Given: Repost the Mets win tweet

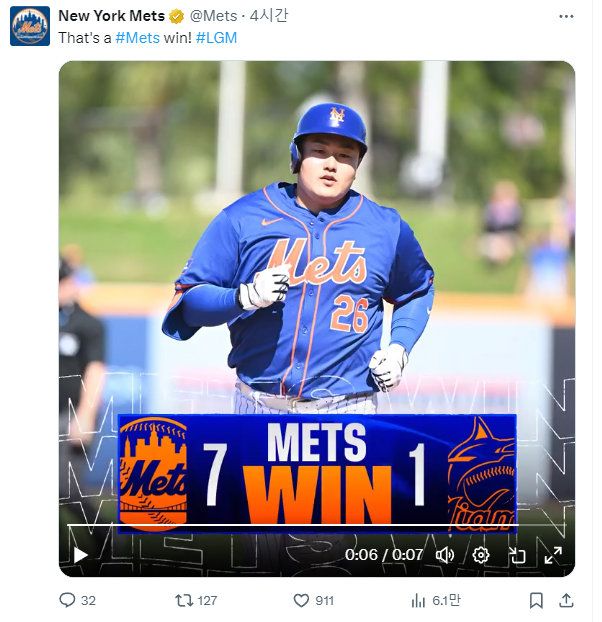Looking at the screenshot, I should click(184, 600).
